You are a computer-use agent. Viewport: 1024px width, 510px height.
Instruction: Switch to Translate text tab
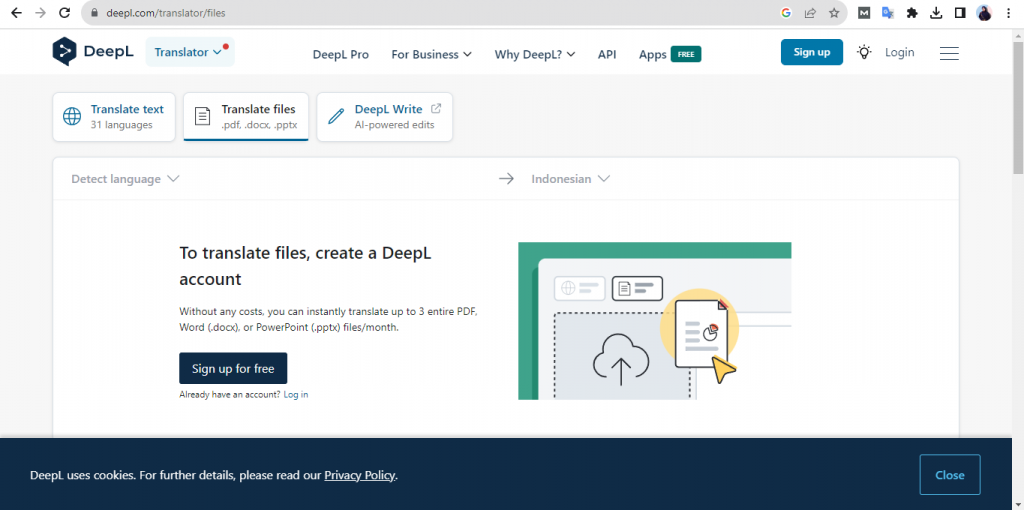click(114, 117)
